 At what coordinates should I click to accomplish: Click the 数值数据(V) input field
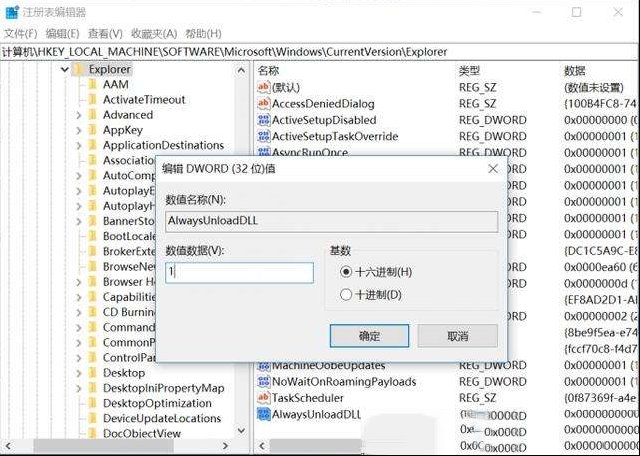click(240, 273)
